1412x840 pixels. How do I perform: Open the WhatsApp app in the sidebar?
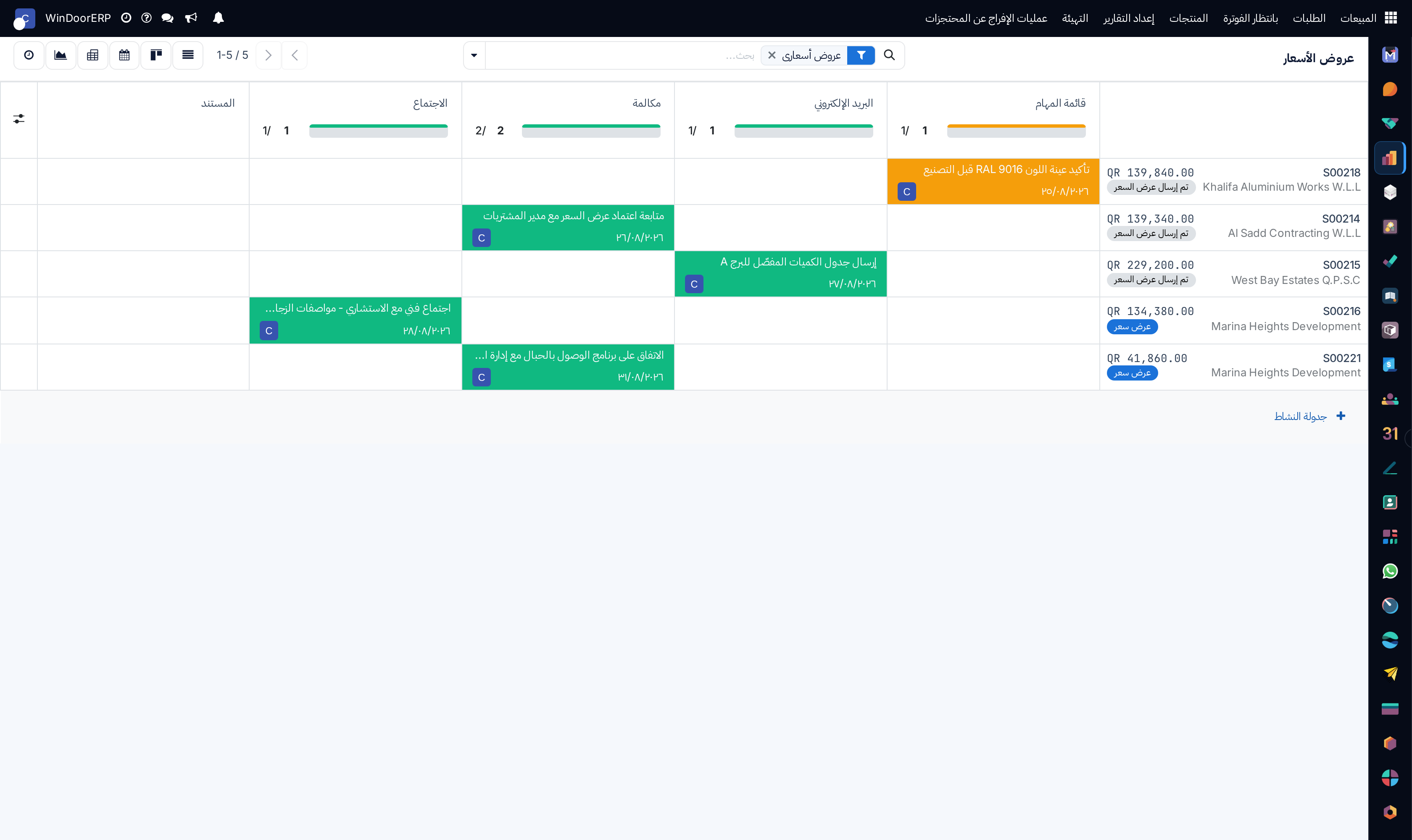(x=1389, y=571)
